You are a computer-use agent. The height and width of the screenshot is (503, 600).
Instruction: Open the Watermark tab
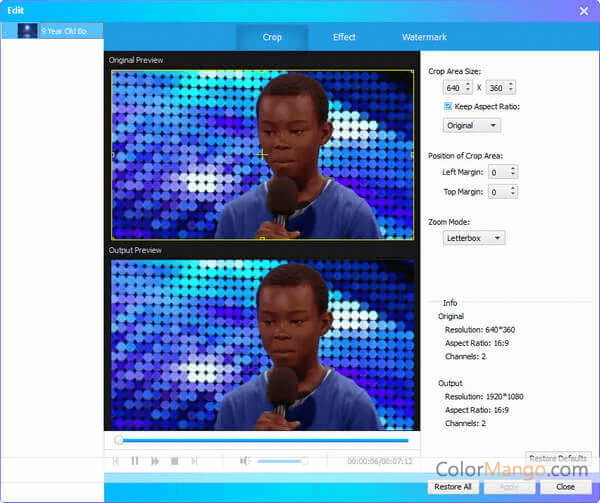424,37
